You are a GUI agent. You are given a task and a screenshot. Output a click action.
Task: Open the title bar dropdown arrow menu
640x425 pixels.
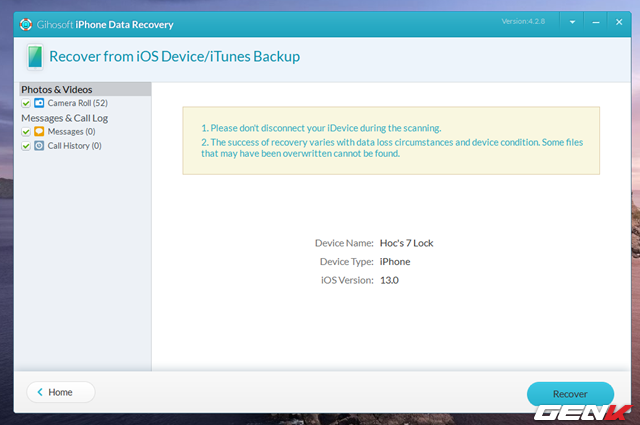tap(572, 21)
